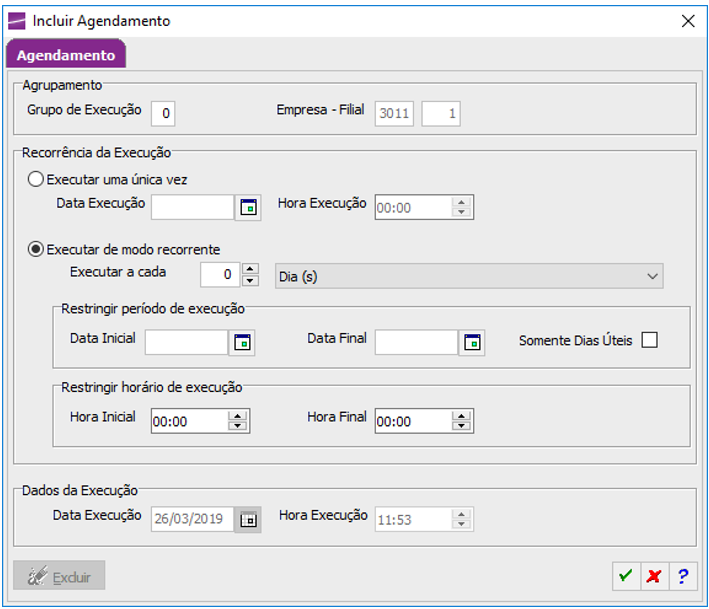Increase Hora Final using up spinner arrow
Screen dimensions: 709x609
click(461, 416)
